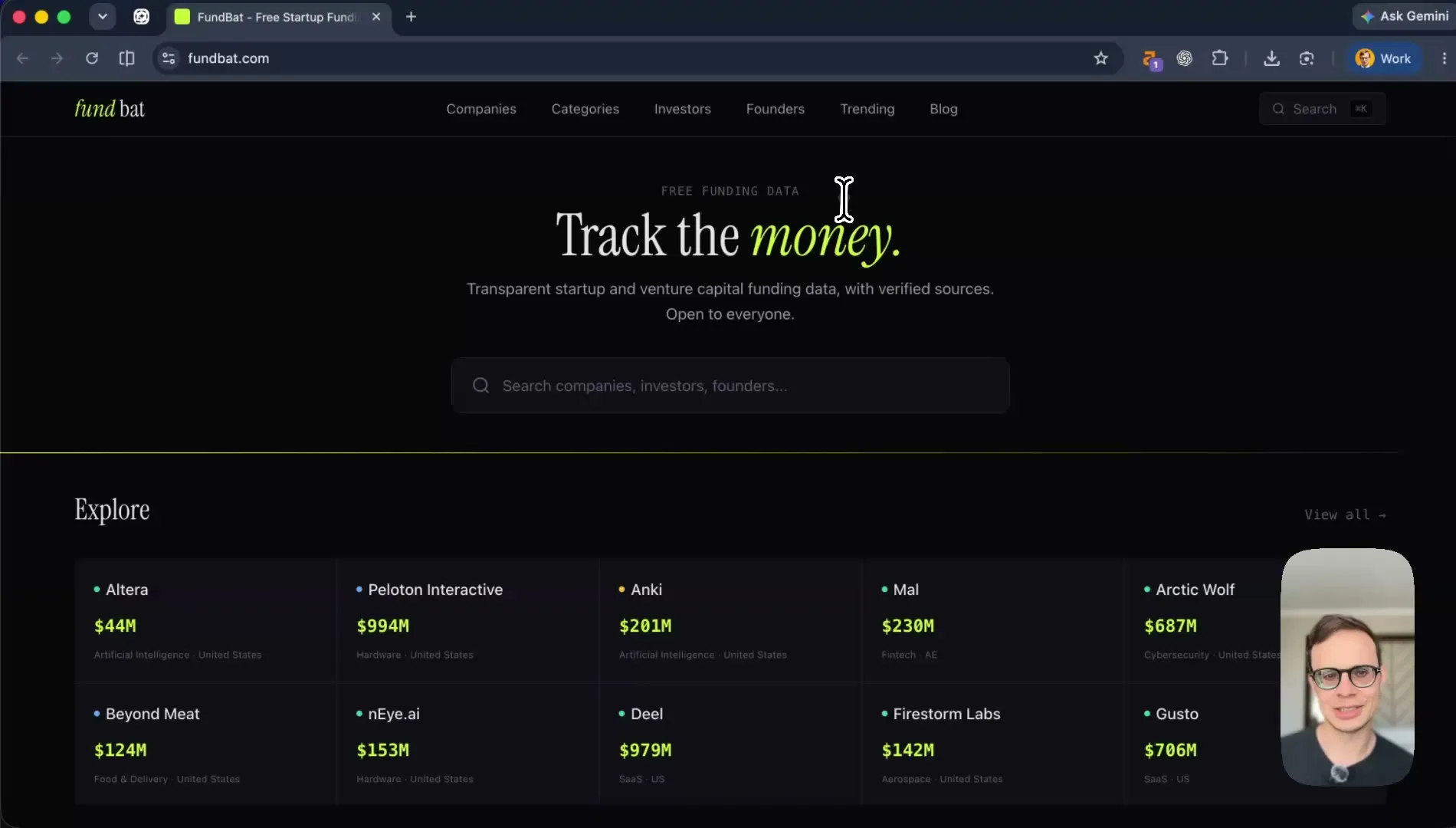Open the Anki company card
The height and width of the screenshot is (828, 1456).
(730, 620)
